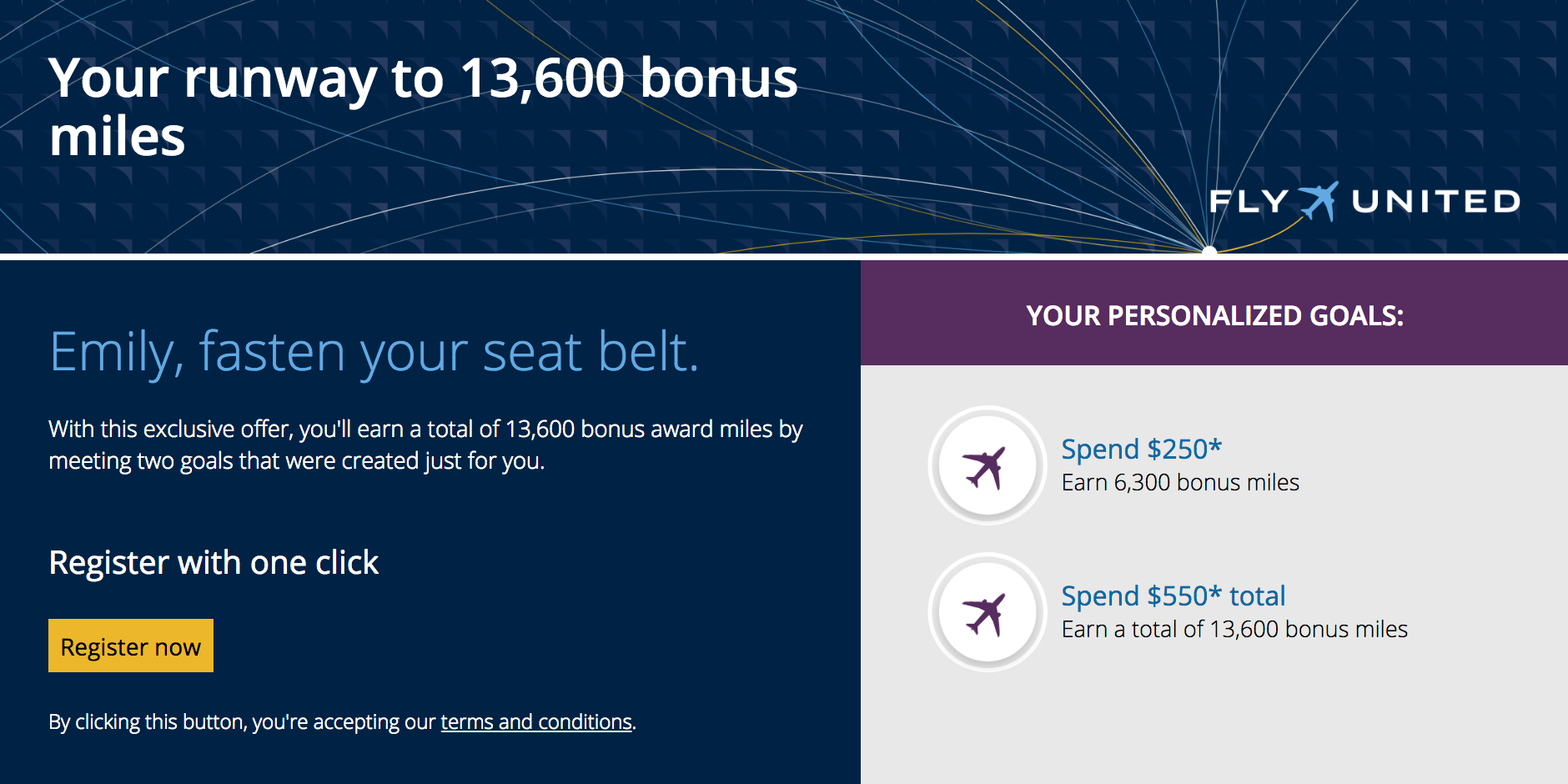Click the plane icon beside Spend $250
This screenshot has width=1568, height=784.
987,465
